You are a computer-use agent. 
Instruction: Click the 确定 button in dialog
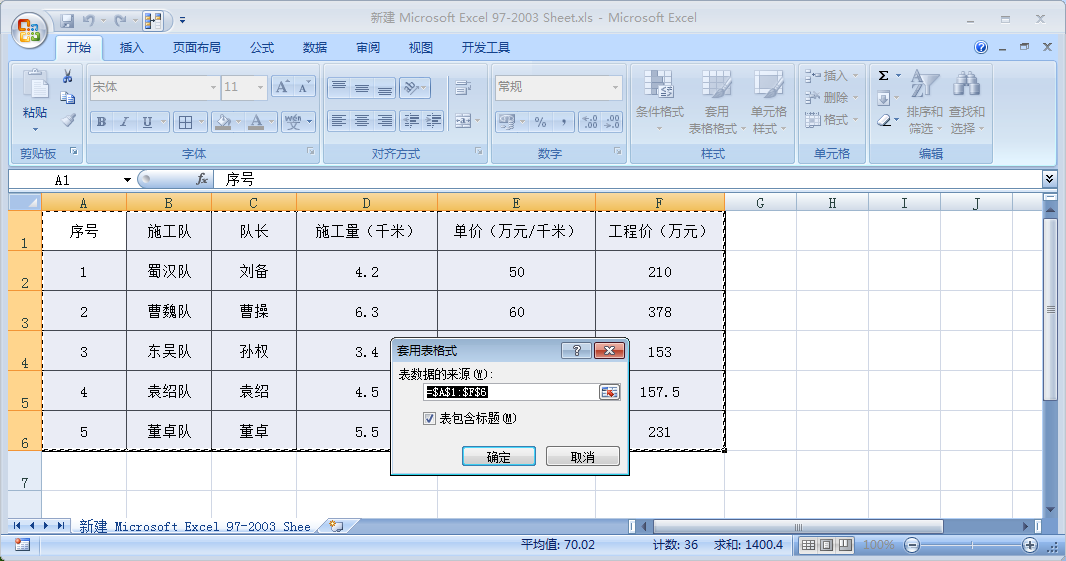(498, 457)
